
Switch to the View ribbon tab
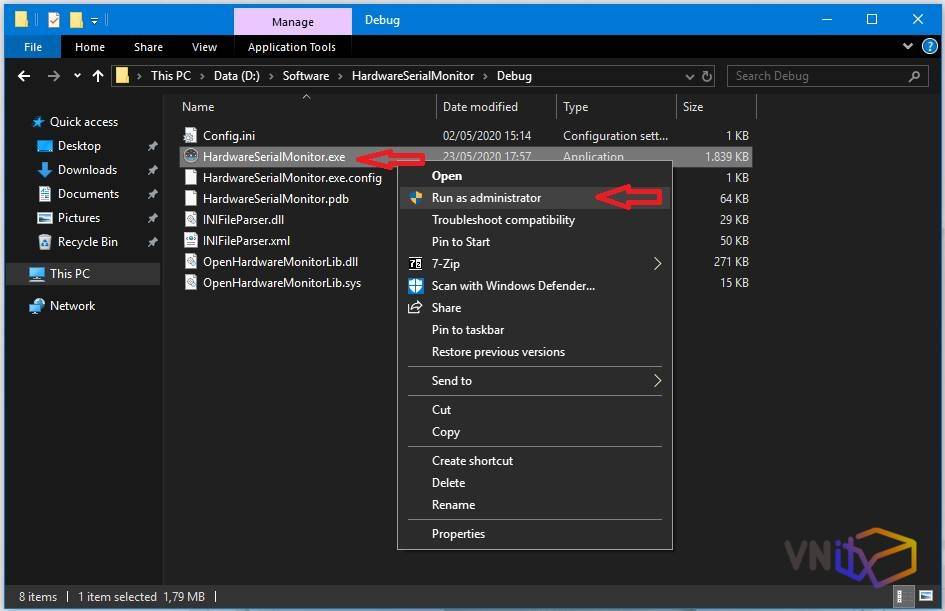click(204, 47)
